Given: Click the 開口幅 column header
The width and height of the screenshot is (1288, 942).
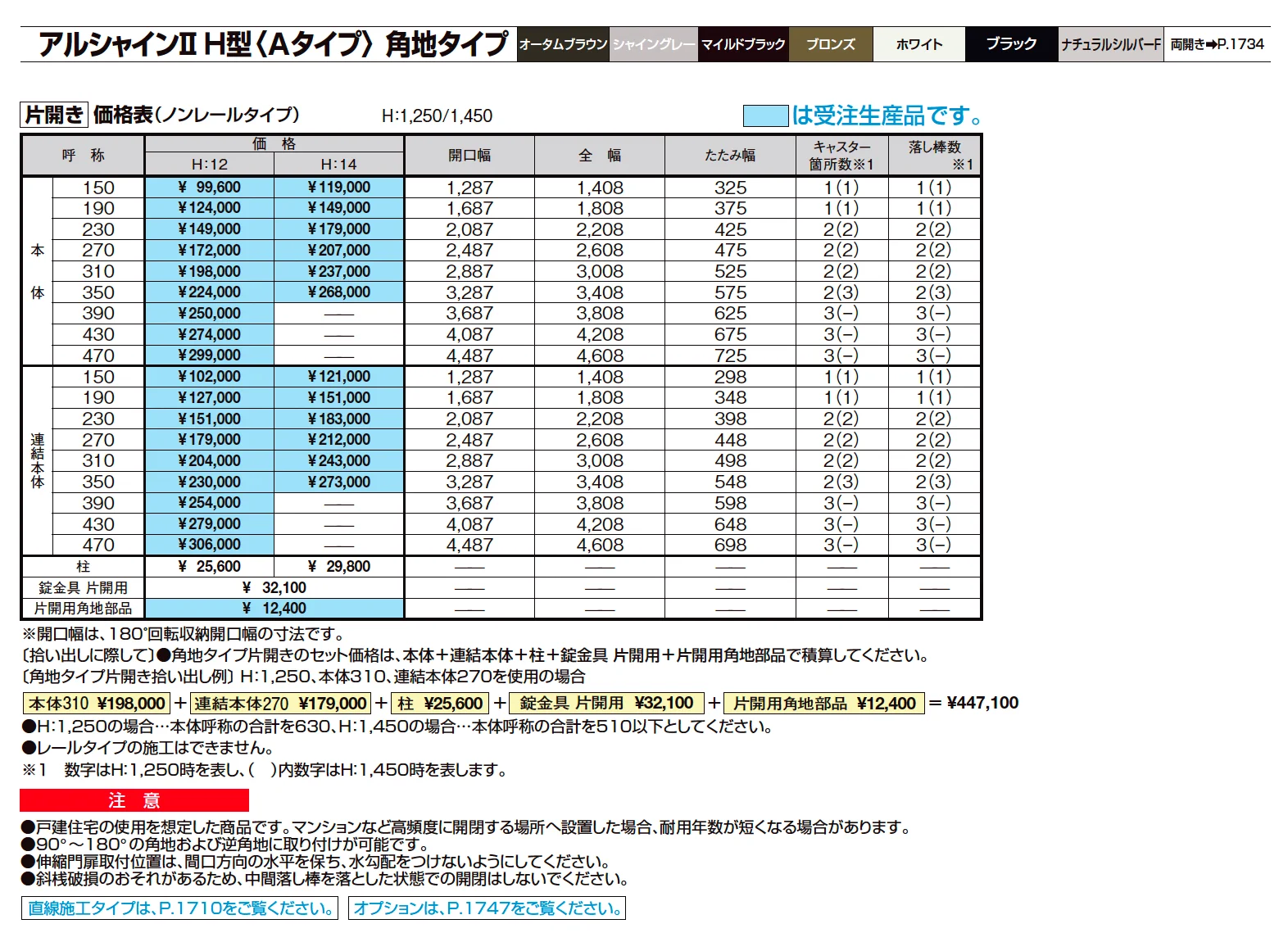Looking at the screenshot, I should (469, 155).
